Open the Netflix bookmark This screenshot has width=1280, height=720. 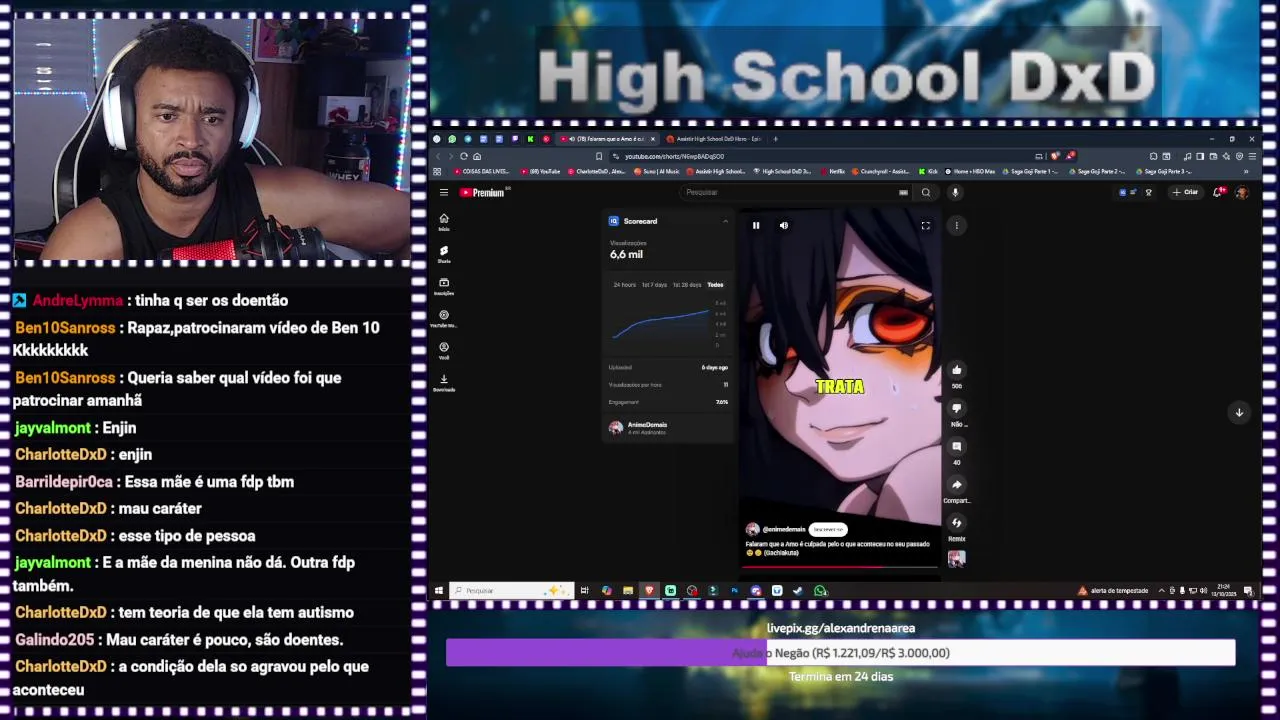tap(832, 171)
